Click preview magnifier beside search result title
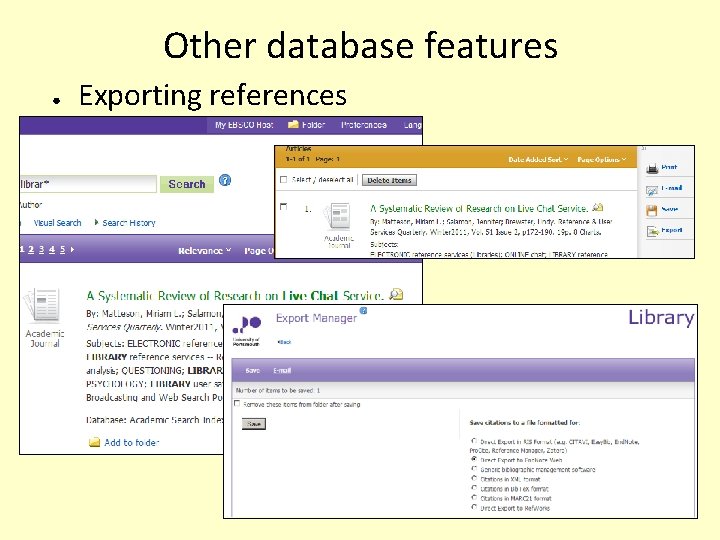Image resolution: width=720 pixels, height=540 pixels. tap(396, 294)
